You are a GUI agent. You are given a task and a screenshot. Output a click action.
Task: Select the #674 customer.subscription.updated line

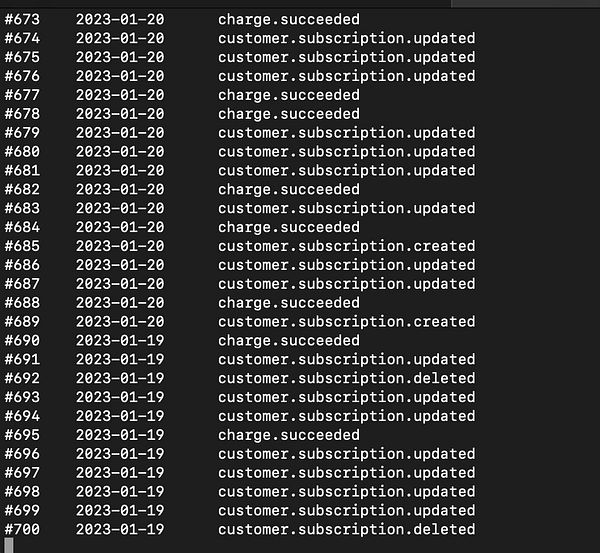[x=240, y=38]
